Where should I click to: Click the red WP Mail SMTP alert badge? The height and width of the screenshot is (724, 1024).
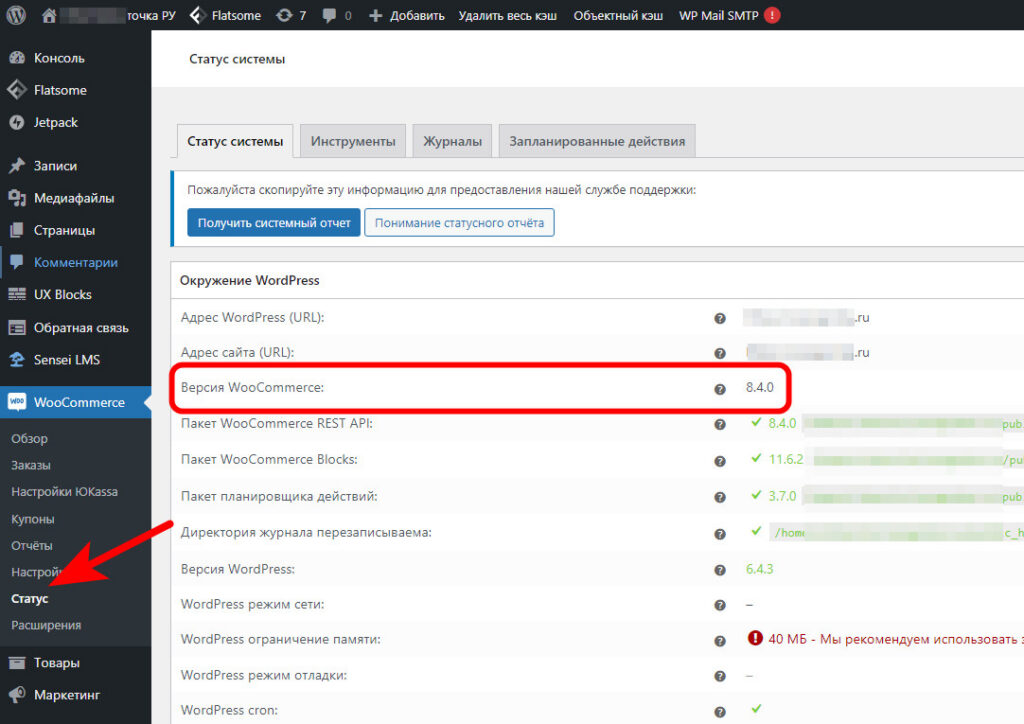click(772, 15)
